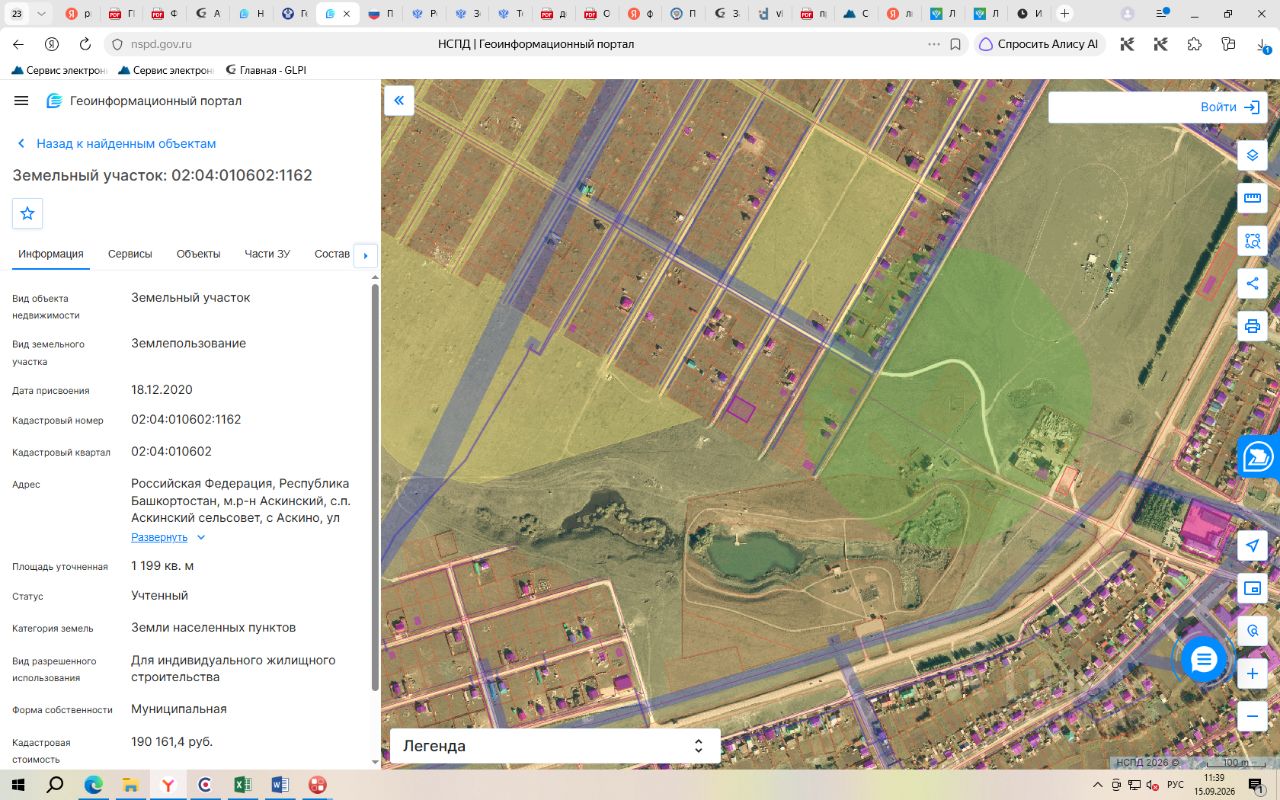The height and width of the screenshot is (800, 1280).
Task: Expand the Легенда dropdown
Action: [555, 746]
